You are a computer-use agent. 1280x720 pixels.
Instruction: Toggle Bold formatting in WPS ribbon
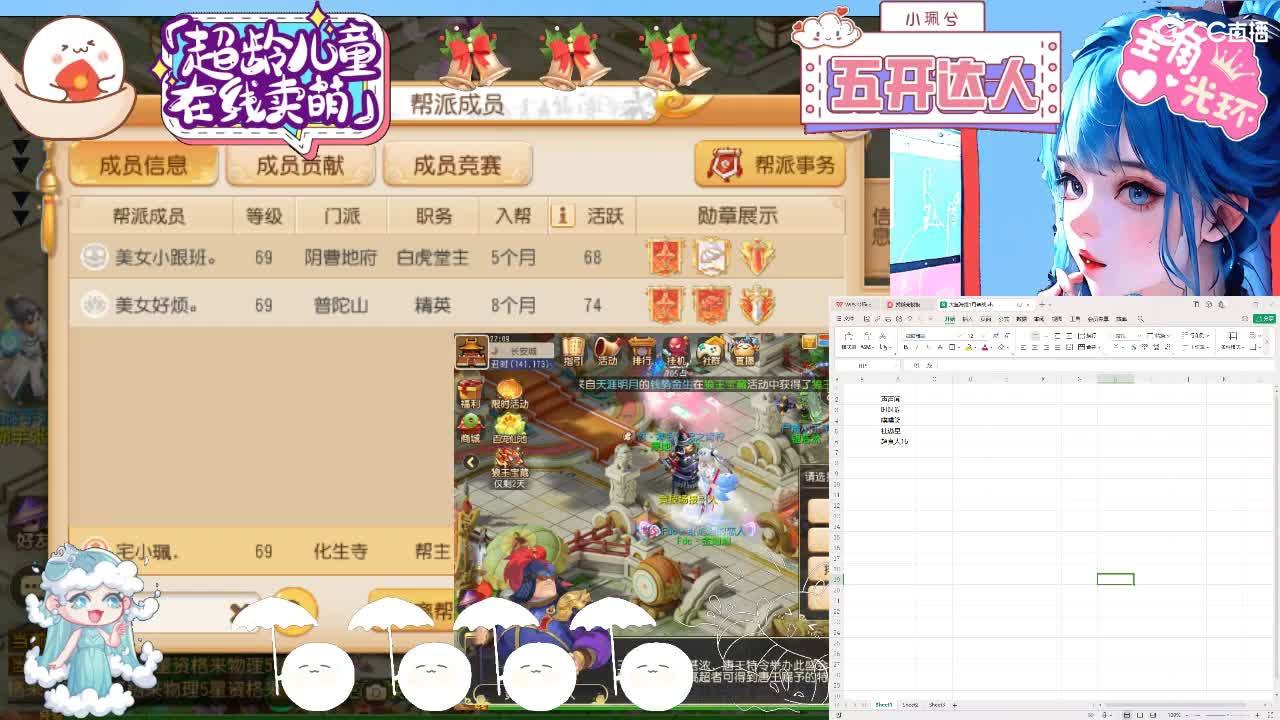click(x=906, y=347)
